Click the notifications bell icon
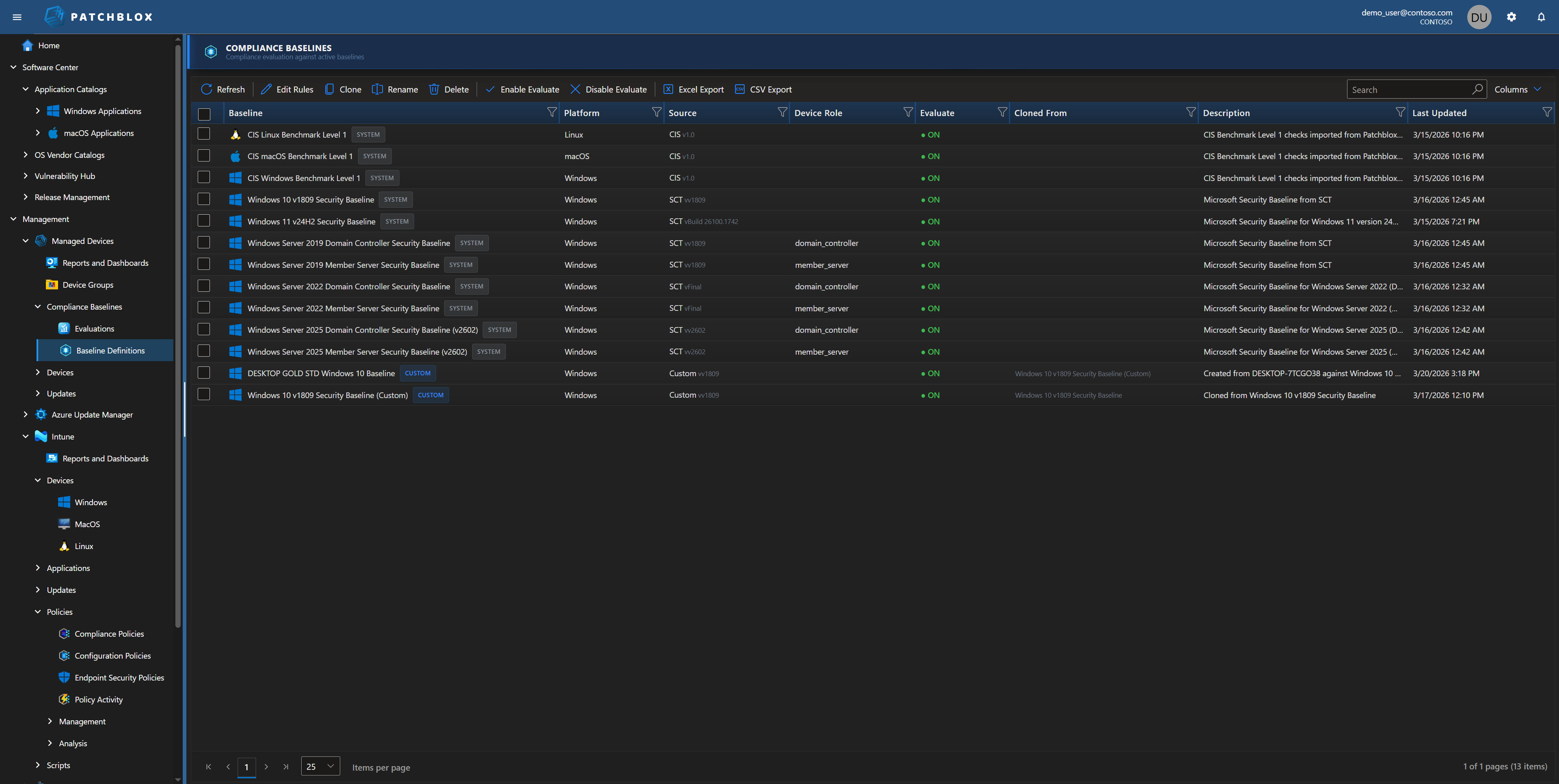 point(1540,16)
